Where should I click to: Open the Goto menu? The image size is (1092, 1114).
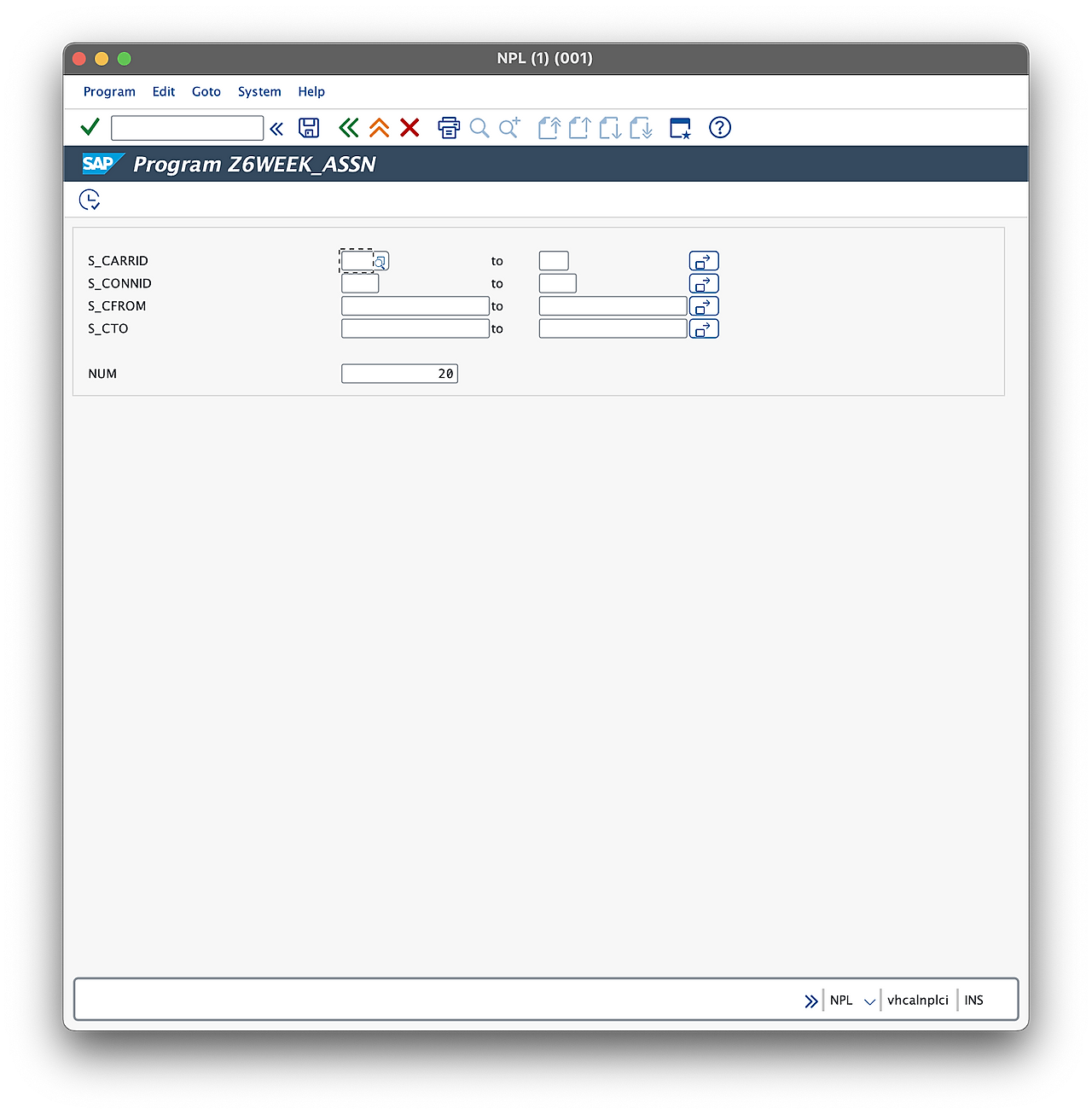(x=206, y=91)
